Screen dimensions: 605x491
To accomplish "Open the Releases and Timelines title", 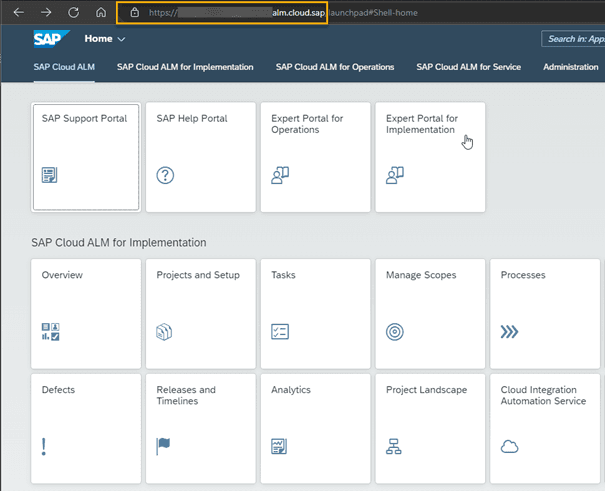I will coord(186,395).
